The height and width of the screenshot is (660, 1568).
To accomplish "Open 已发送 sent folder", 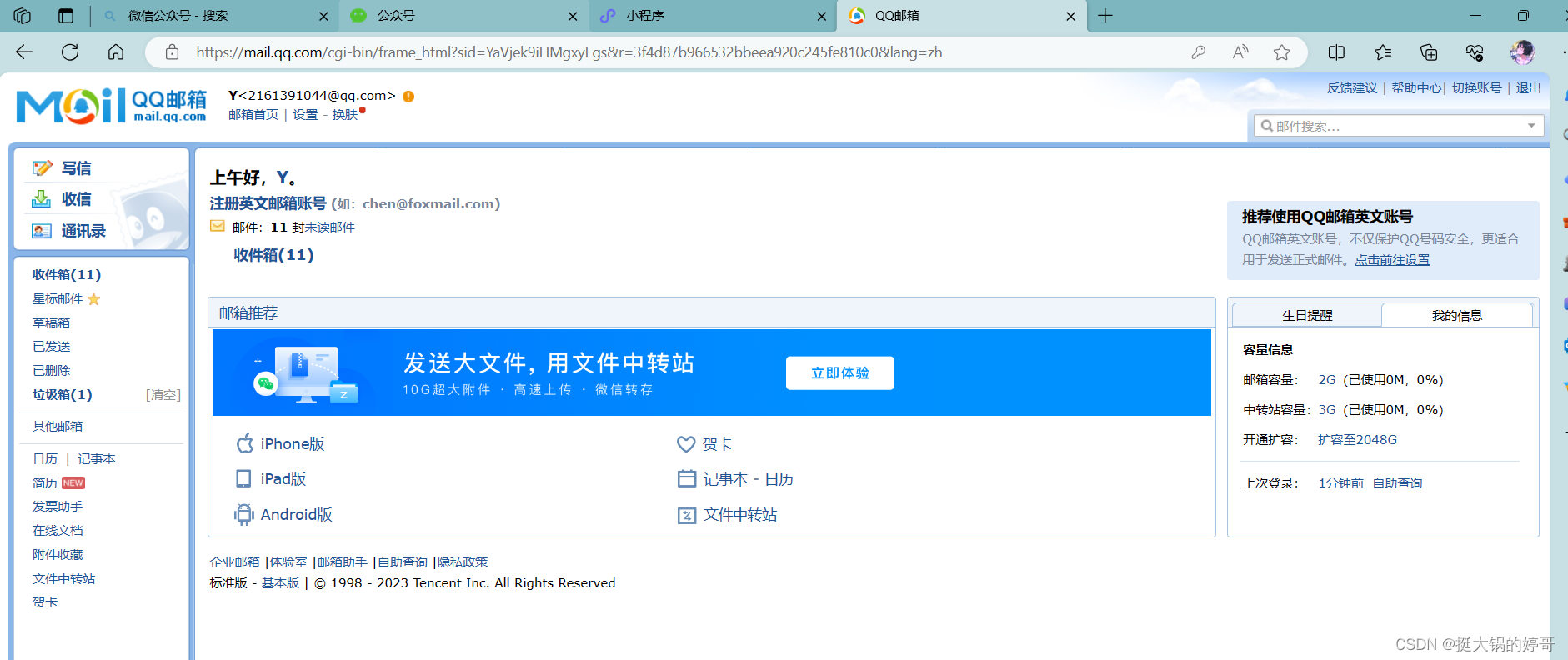I will click(51, 346).
